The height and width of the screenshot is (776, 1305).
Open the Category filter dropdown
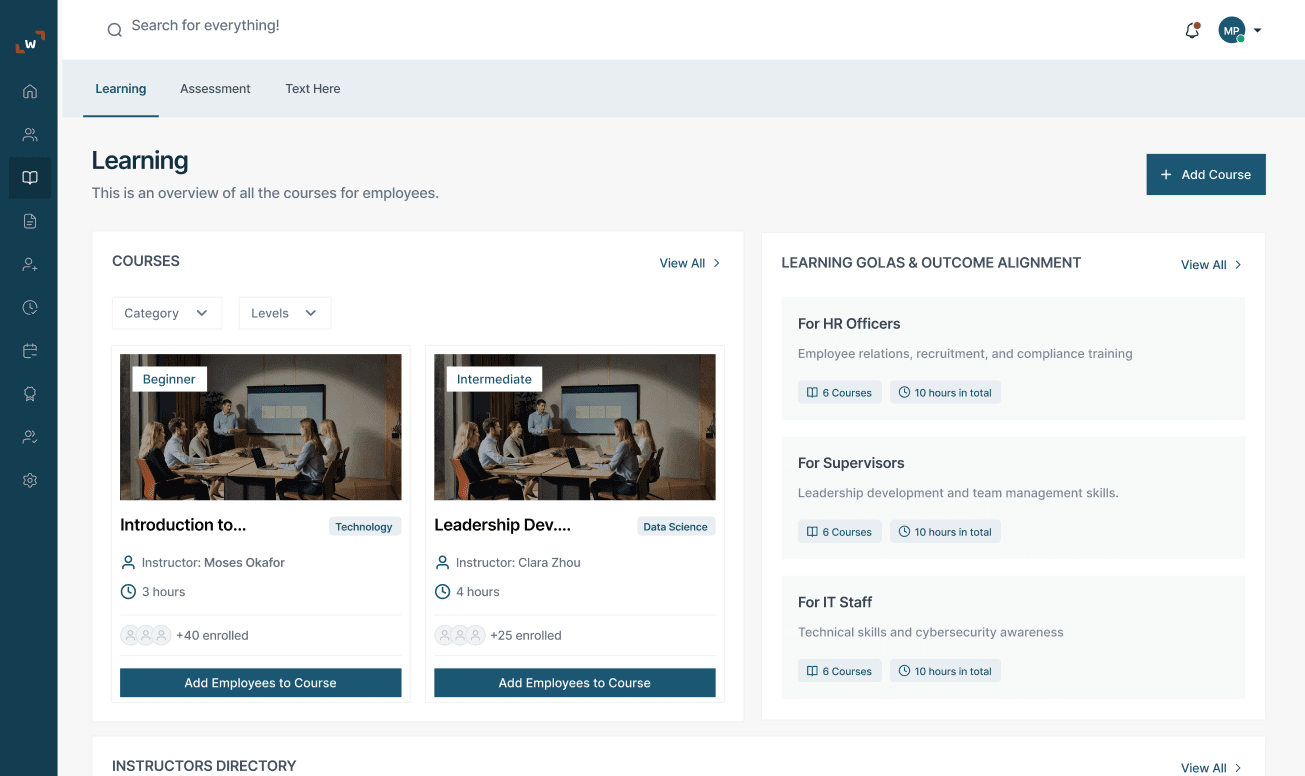166,313
